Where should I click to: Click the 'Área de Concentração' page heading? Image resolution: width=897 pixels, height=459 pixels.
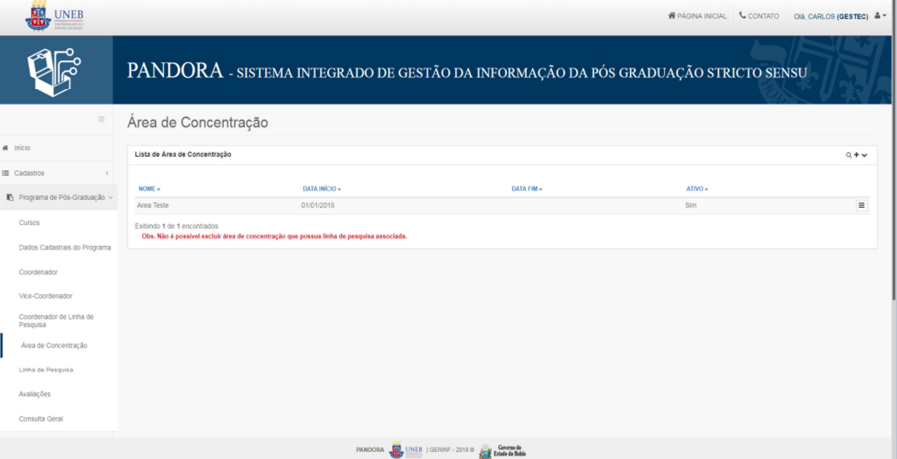point(197,122)
